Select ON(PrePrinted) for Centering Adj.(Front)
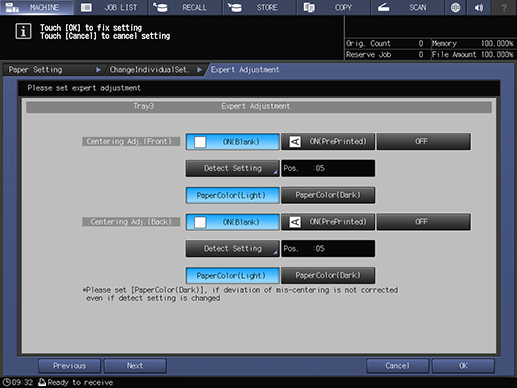Viewport: 517px width, 388px height. tap(328, 142)
